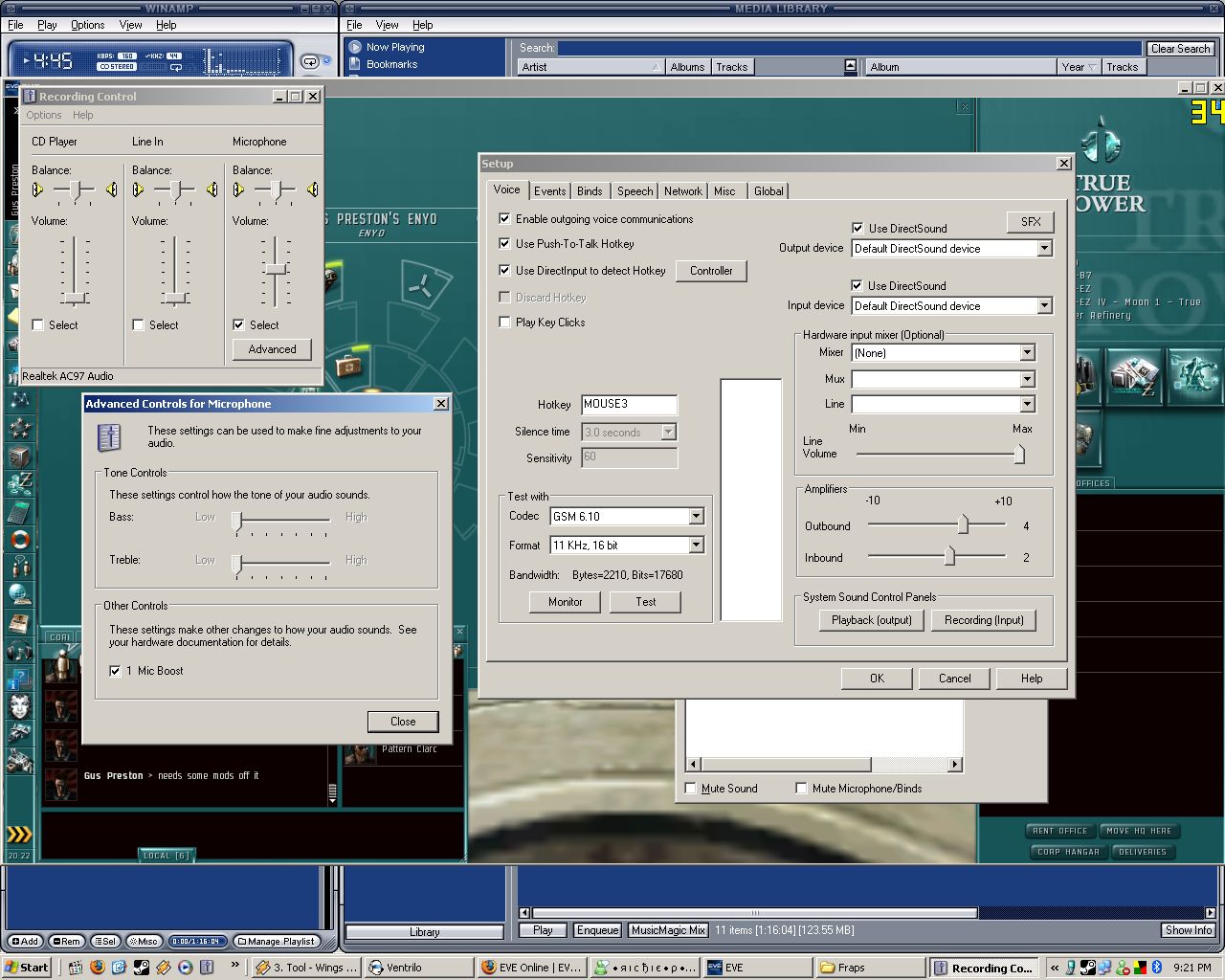Click the Bluetooth tray icon
The width and height of the screenshot is (1225, 980).
[1156, 968]
